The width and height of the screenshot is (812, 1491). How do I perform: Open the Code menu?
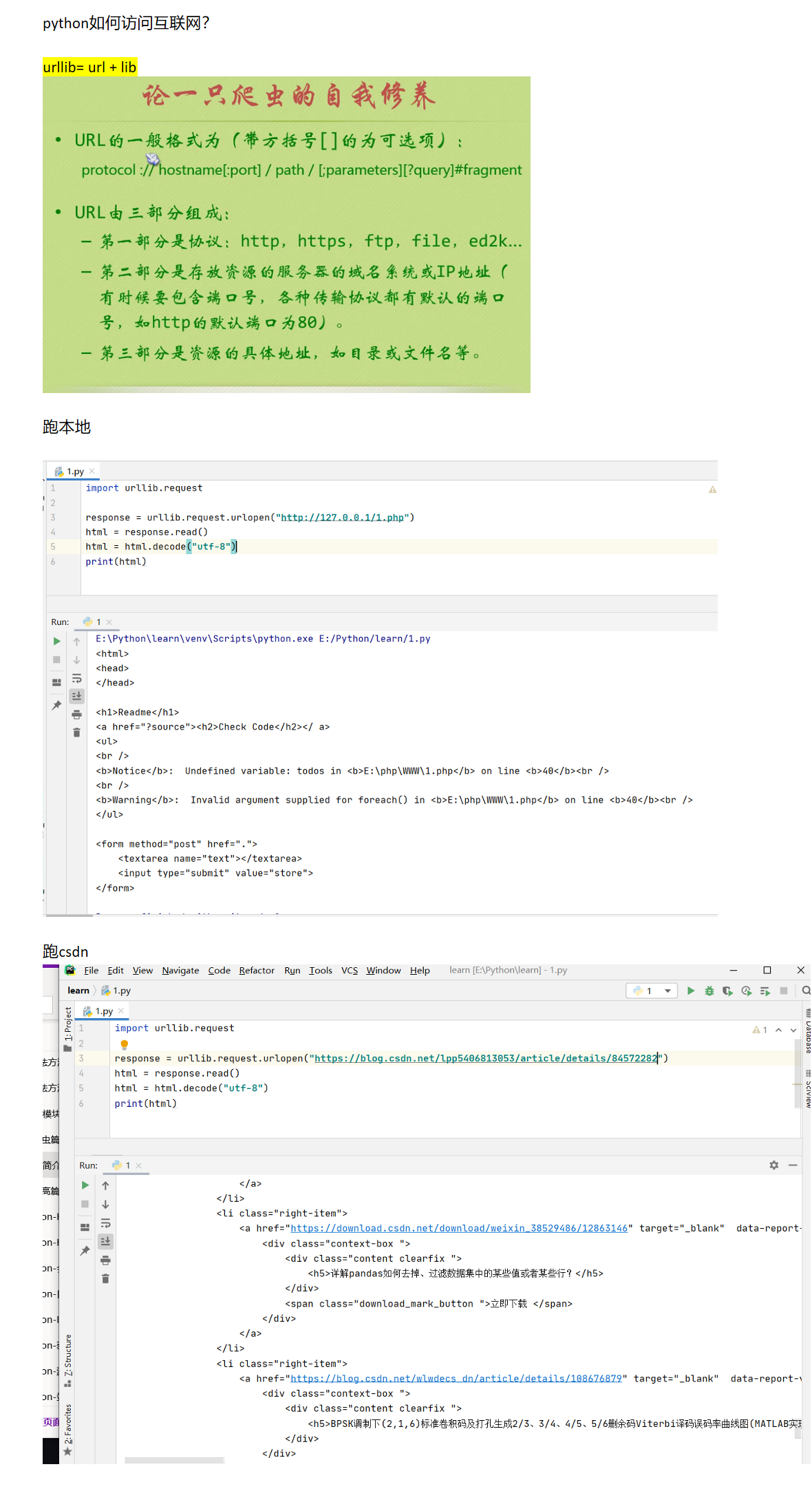(219, 970)
